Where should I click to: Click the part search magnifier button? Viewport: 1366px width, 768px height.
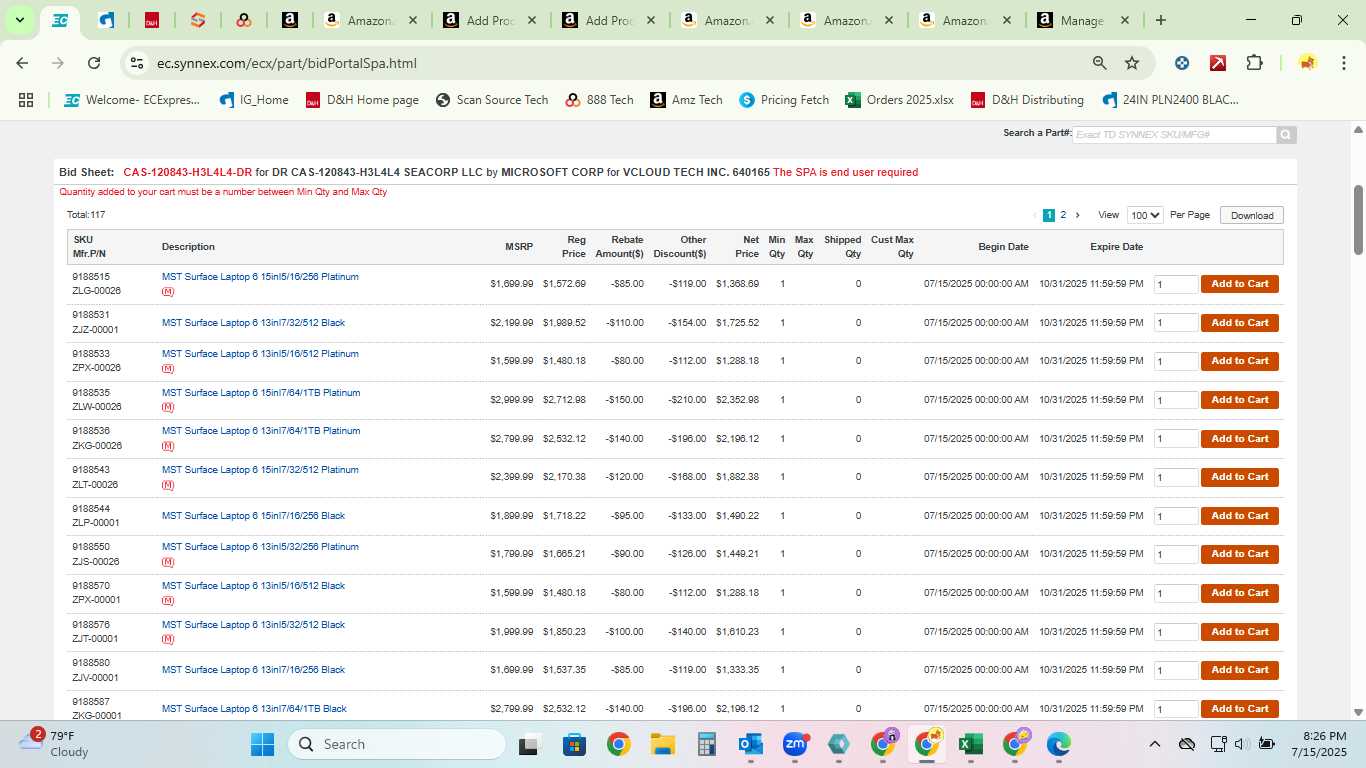1286,135
